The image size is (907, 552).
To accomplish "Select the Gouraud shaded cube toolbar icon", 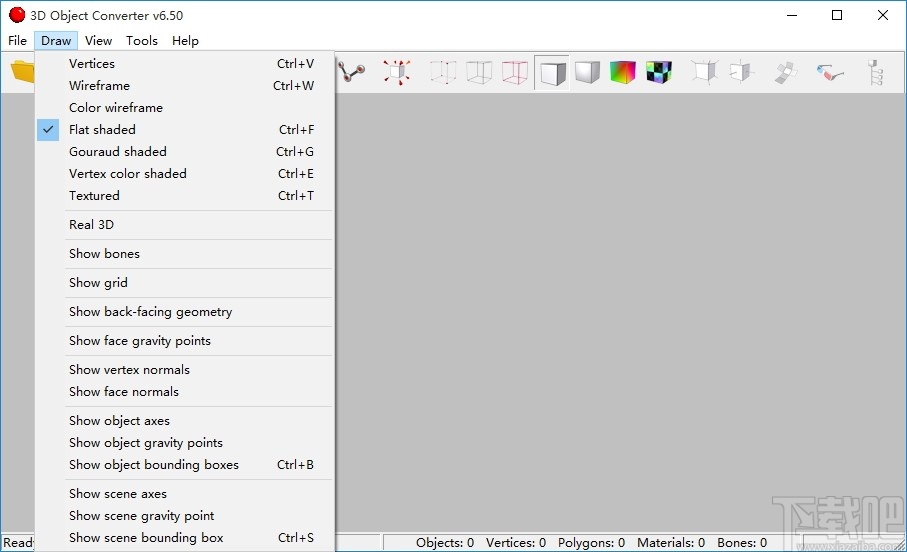I will coord(588,72).
